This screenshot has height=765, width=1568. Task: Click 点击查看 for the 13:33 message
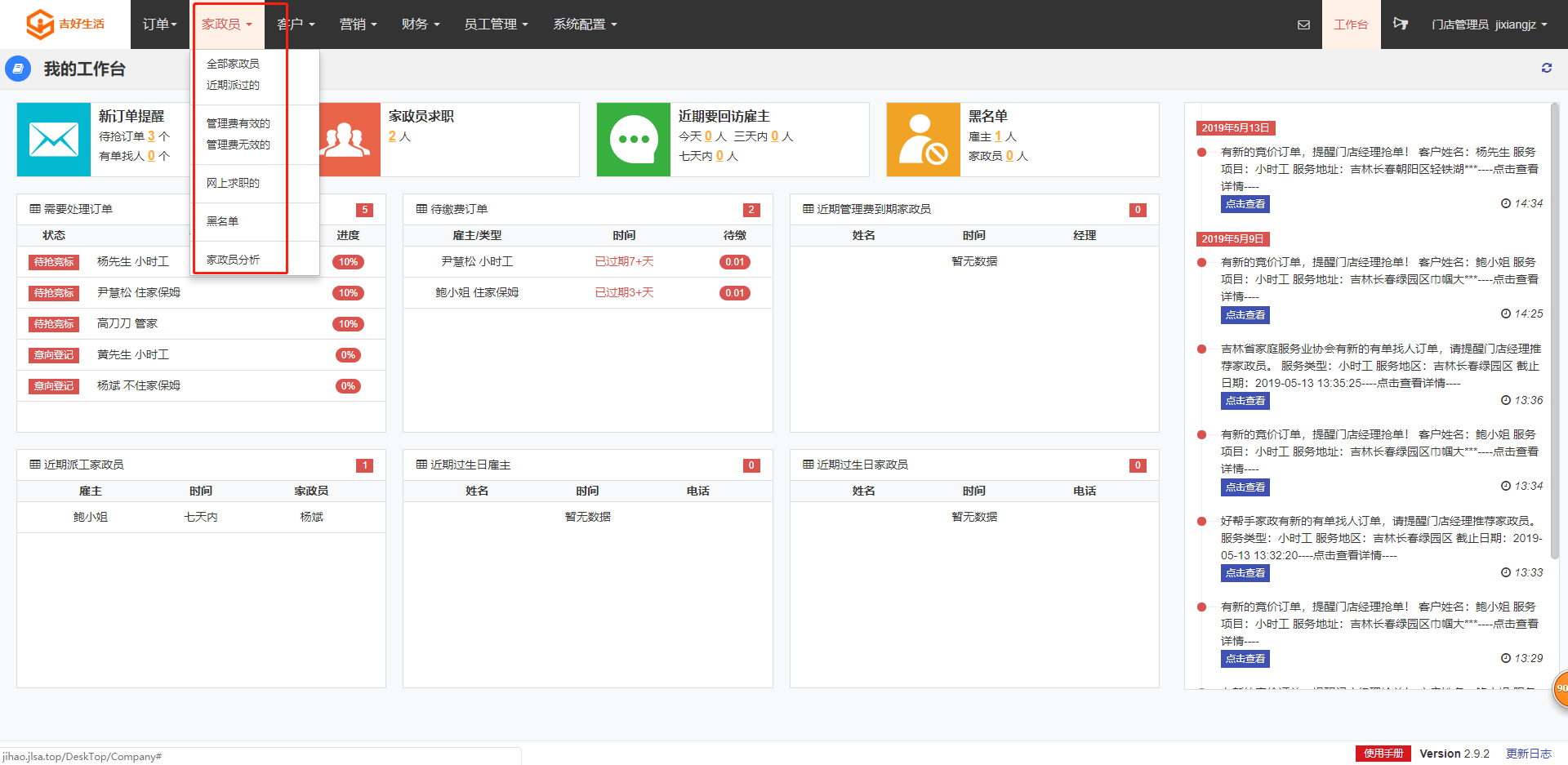point(1245,573)
